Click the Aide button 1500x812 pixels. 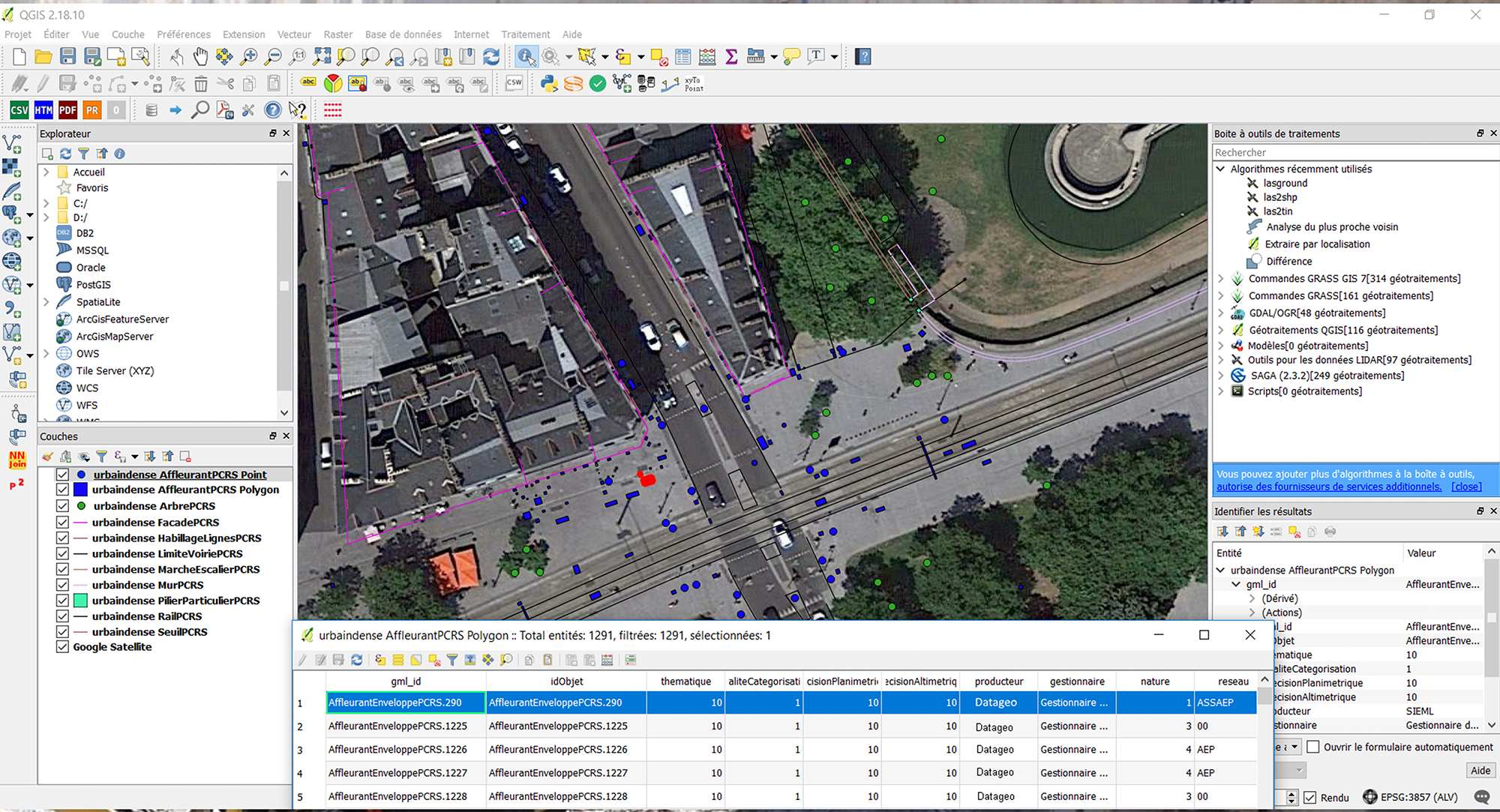click(x=1480, y=770)
